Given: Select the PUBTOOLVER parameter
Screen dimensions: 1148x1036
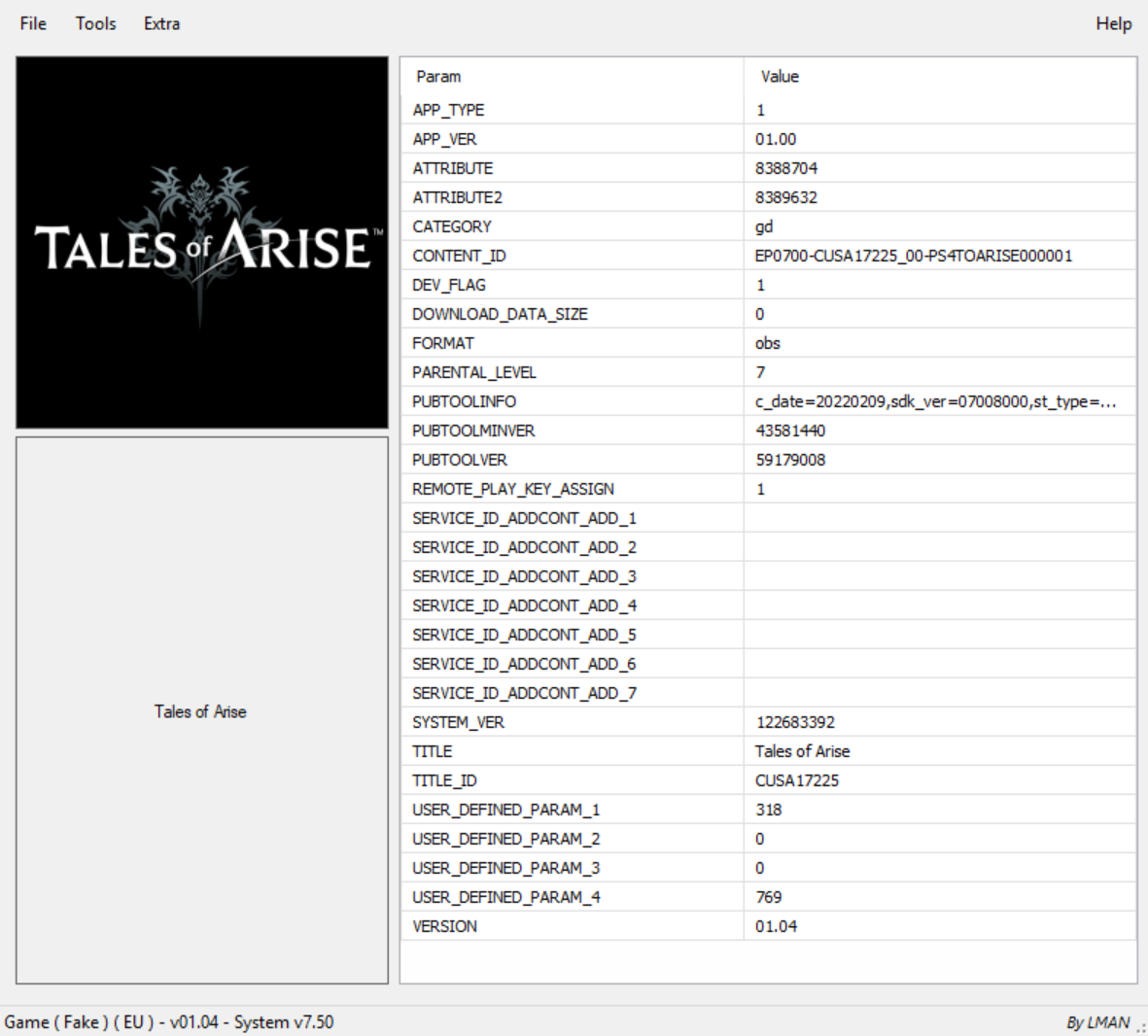Looking at the screenshot, I should tap(459, 460).
